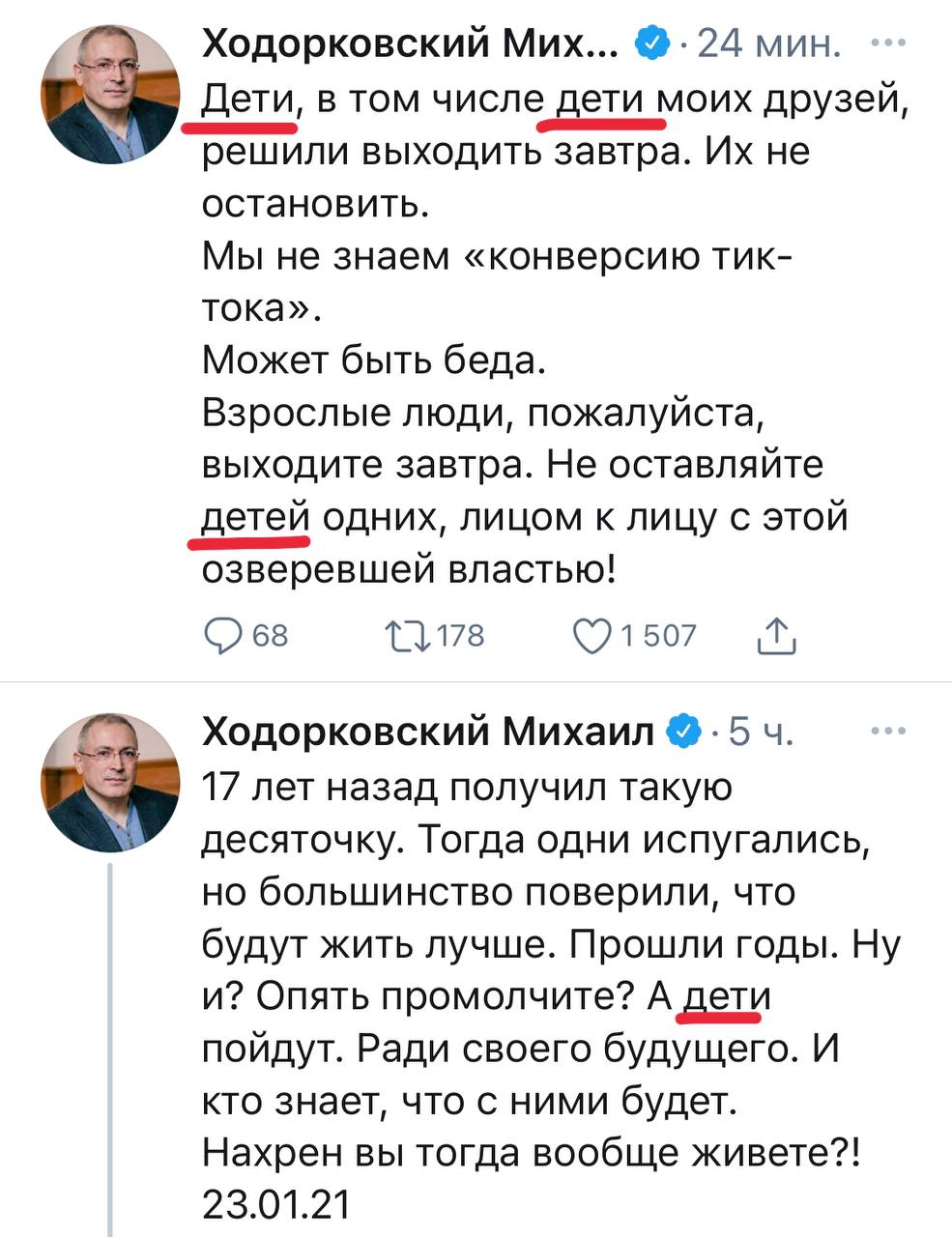Image resolution: width=952 pixels, height=1237 pixels.
Task: Open more options on the 5 ч. tweet
Action: coord(887,733)
